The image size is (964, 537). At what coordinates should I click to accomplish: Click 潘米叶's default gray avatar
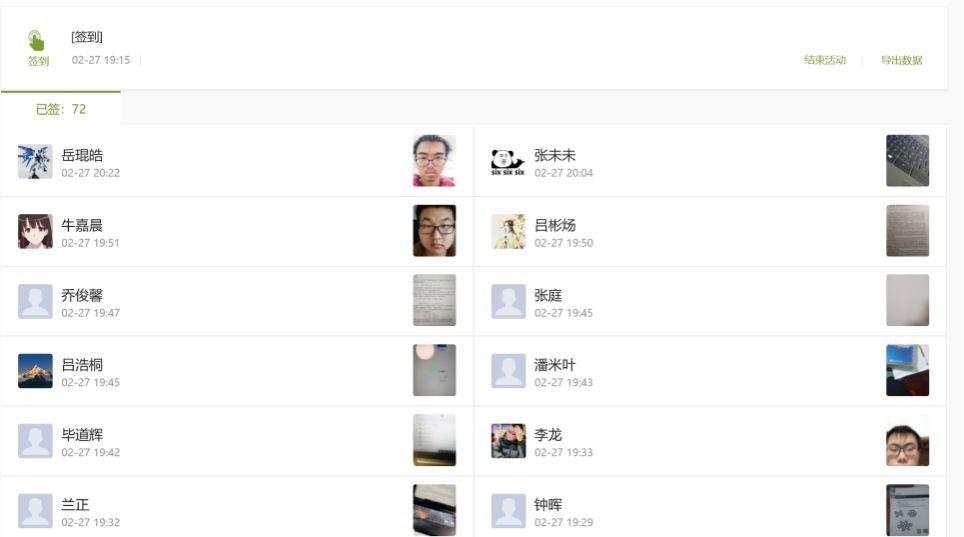pos(508,371)
